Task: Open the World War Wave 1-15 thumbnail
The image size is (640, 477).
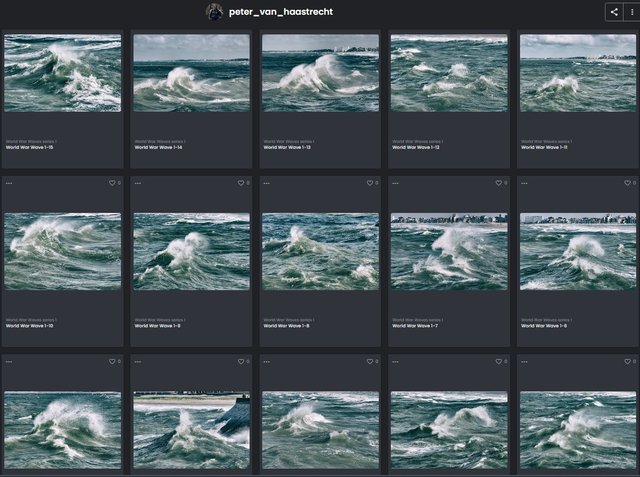Action: click(62, 73)
